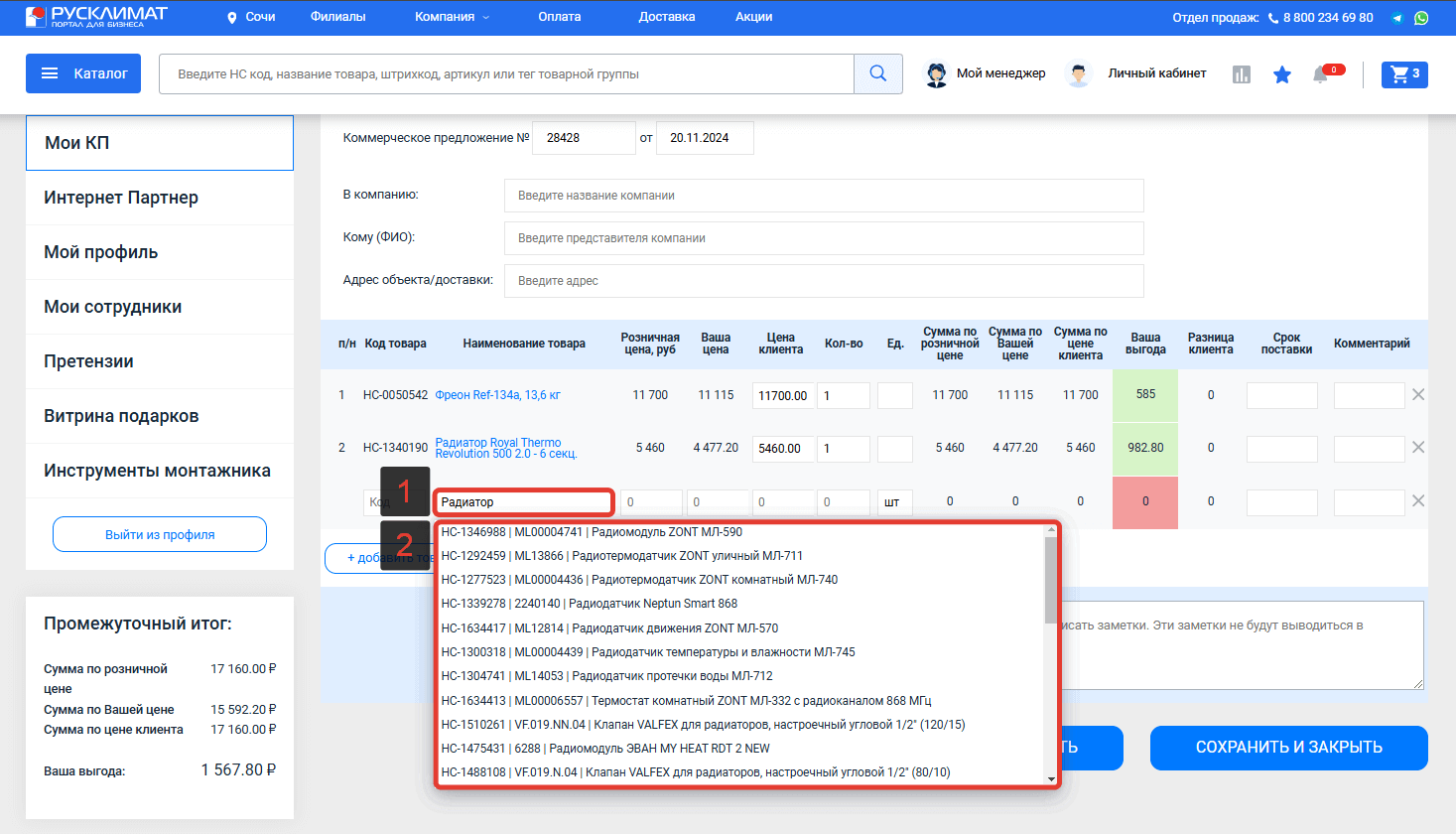Focus the delivery address input field
Image resolution: width=1456 pixels, height=834 pixels.
click(824, 281)
